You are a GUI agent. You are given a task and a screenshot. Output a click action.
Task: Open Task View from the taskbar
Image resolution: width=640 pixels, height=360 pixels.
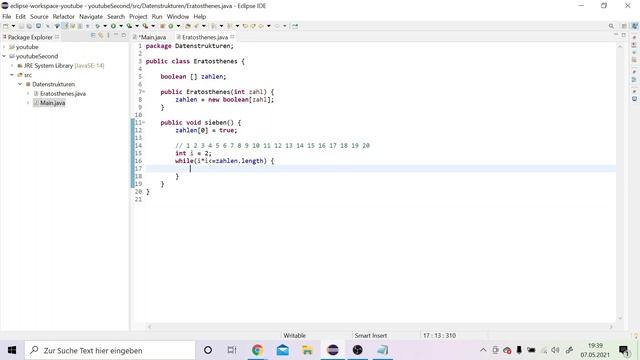coord(232,350)
